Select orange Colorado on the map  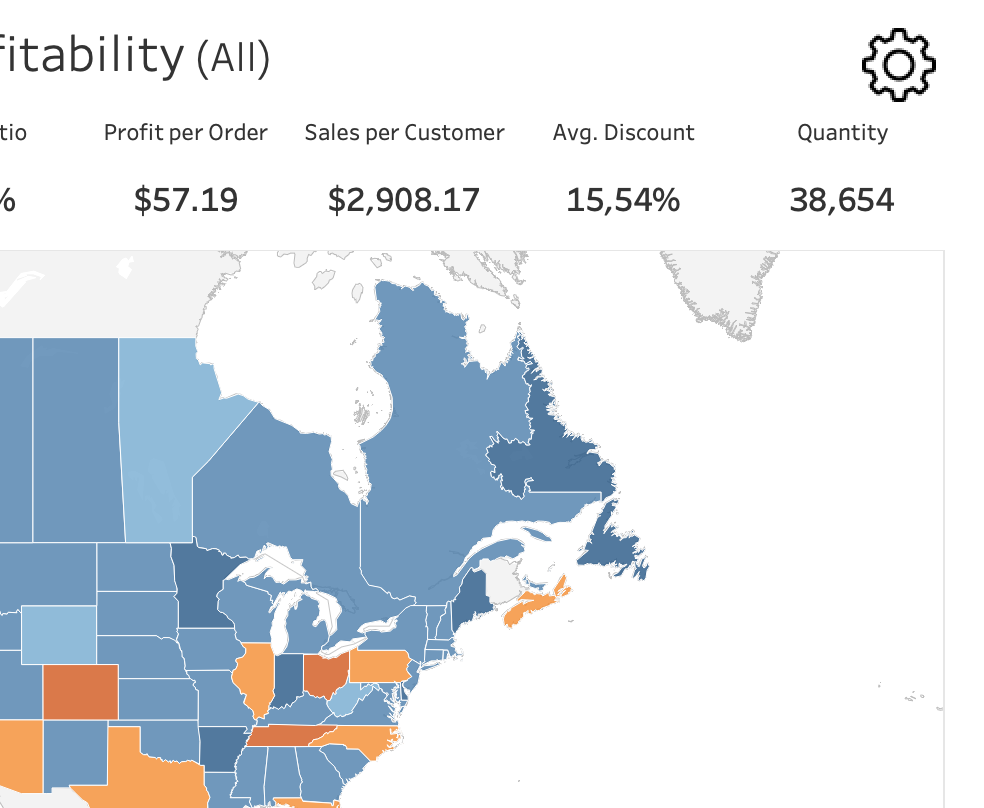[80, 692]
